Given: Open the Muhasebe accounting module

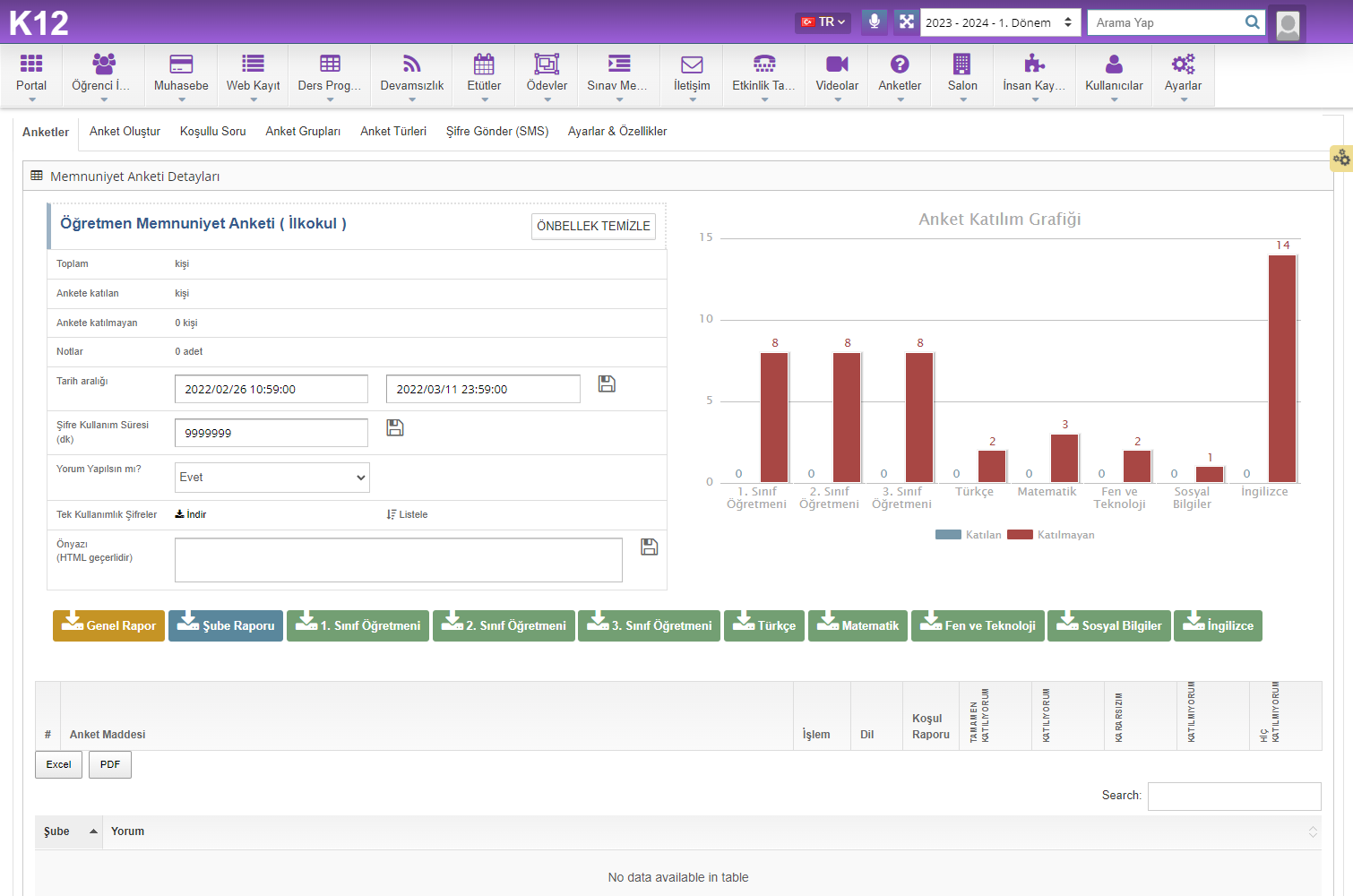Looking at the screenshot, I should [x=181, y=74].
